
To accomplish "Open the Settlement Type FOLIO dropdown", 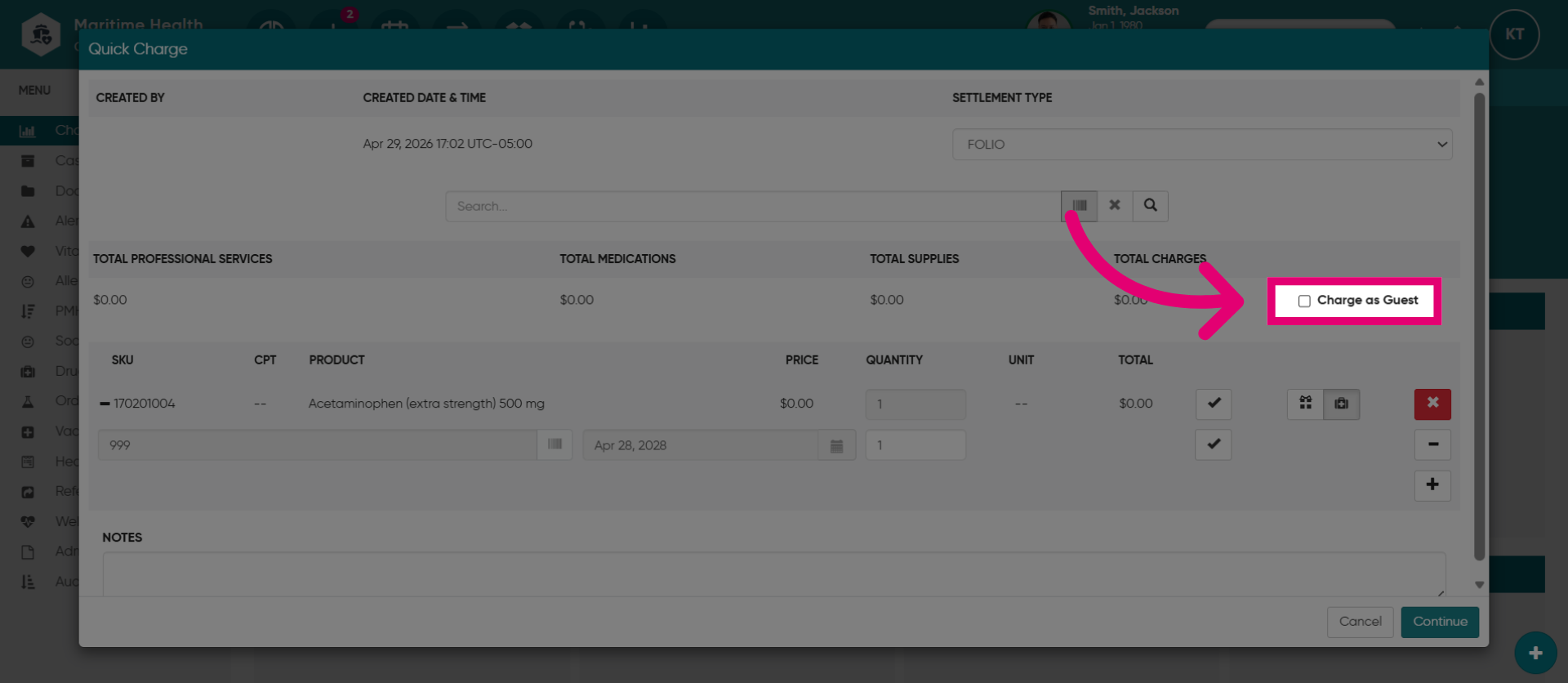I will point(1202,144).
